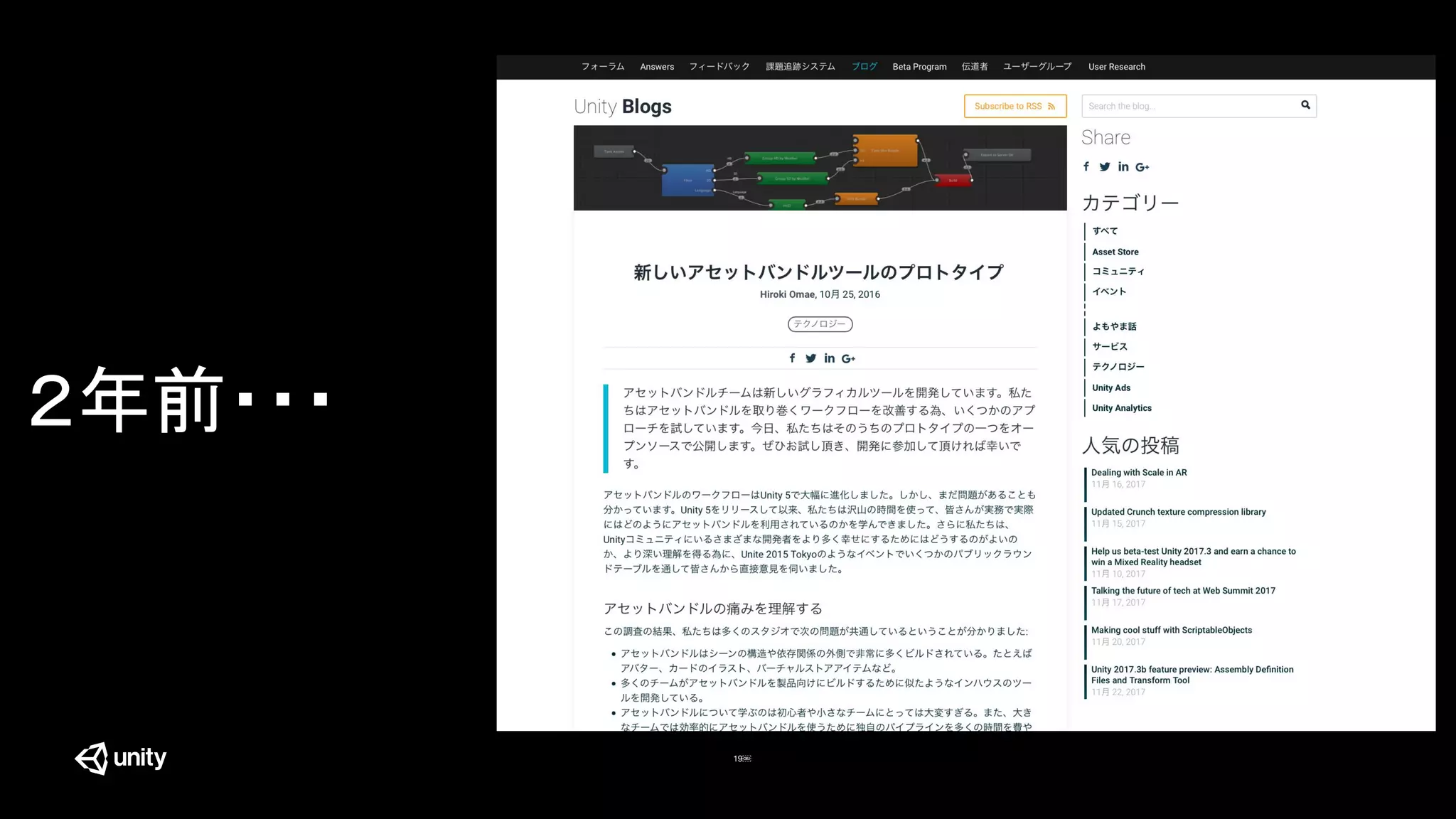This screenshot has height=819, width=1456.
Task: Open Unity 2017.3b feature preview post
Action: click(x=1192, y=675)
